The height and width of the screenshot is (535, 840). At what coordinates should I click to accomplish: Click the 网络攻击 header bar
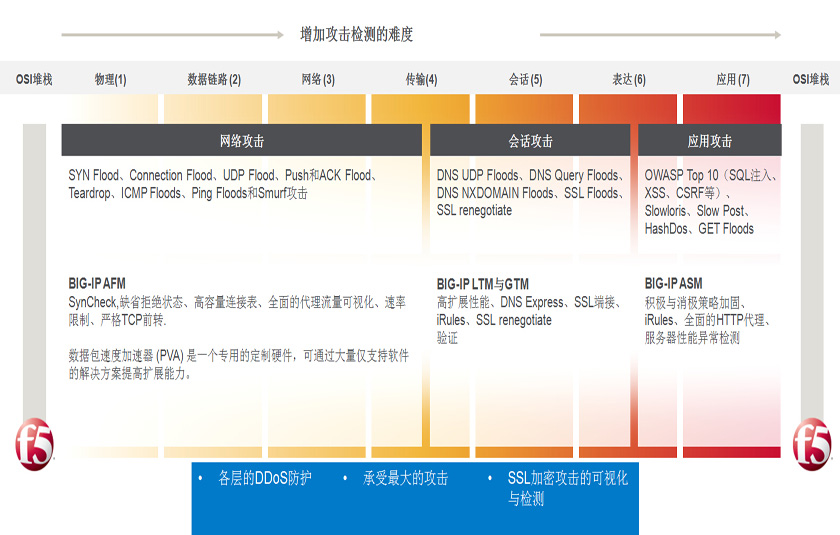tap(242, 140)
